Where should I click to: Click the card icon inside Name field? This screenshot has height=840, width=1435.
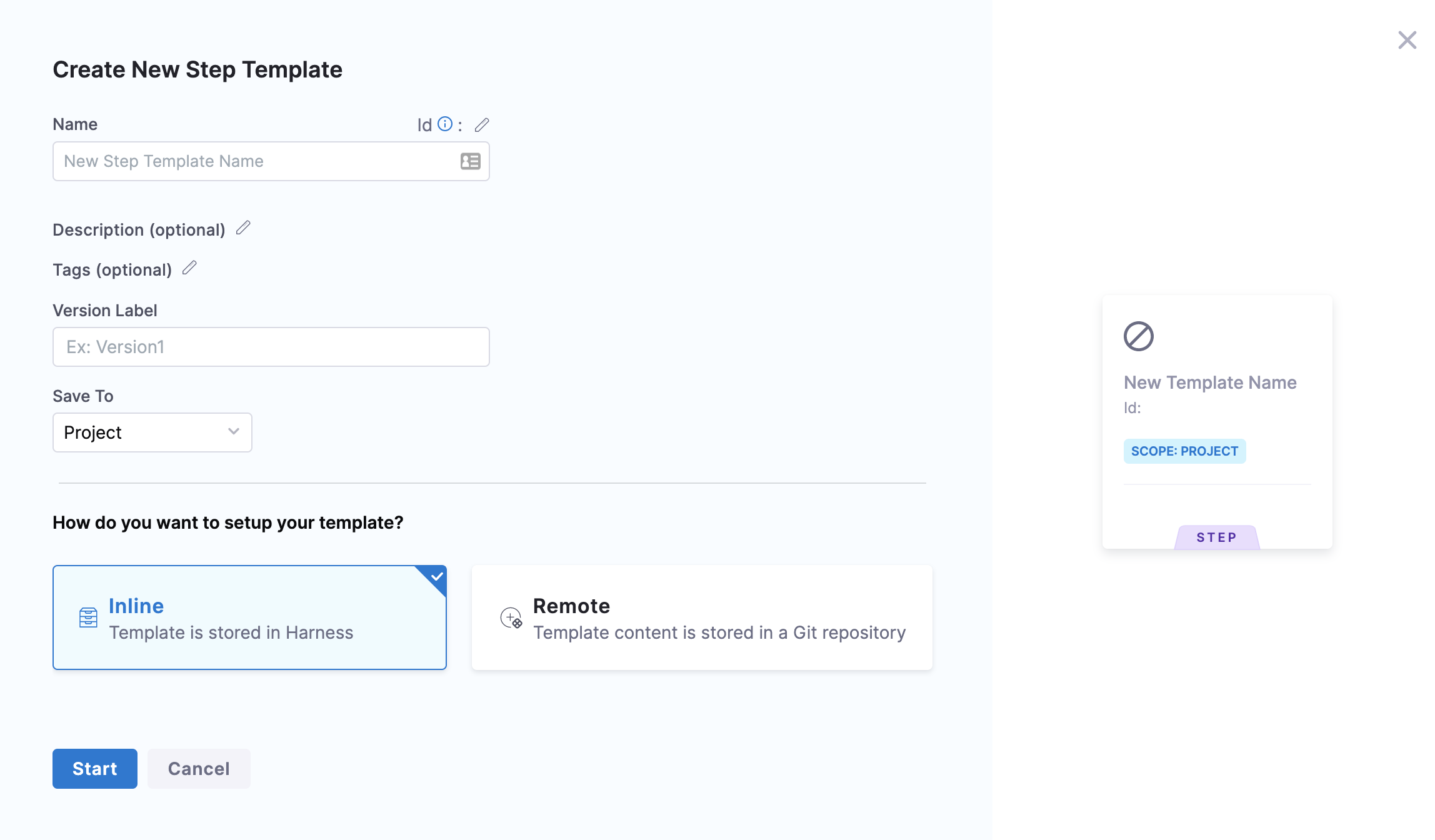tap(470, 161)
